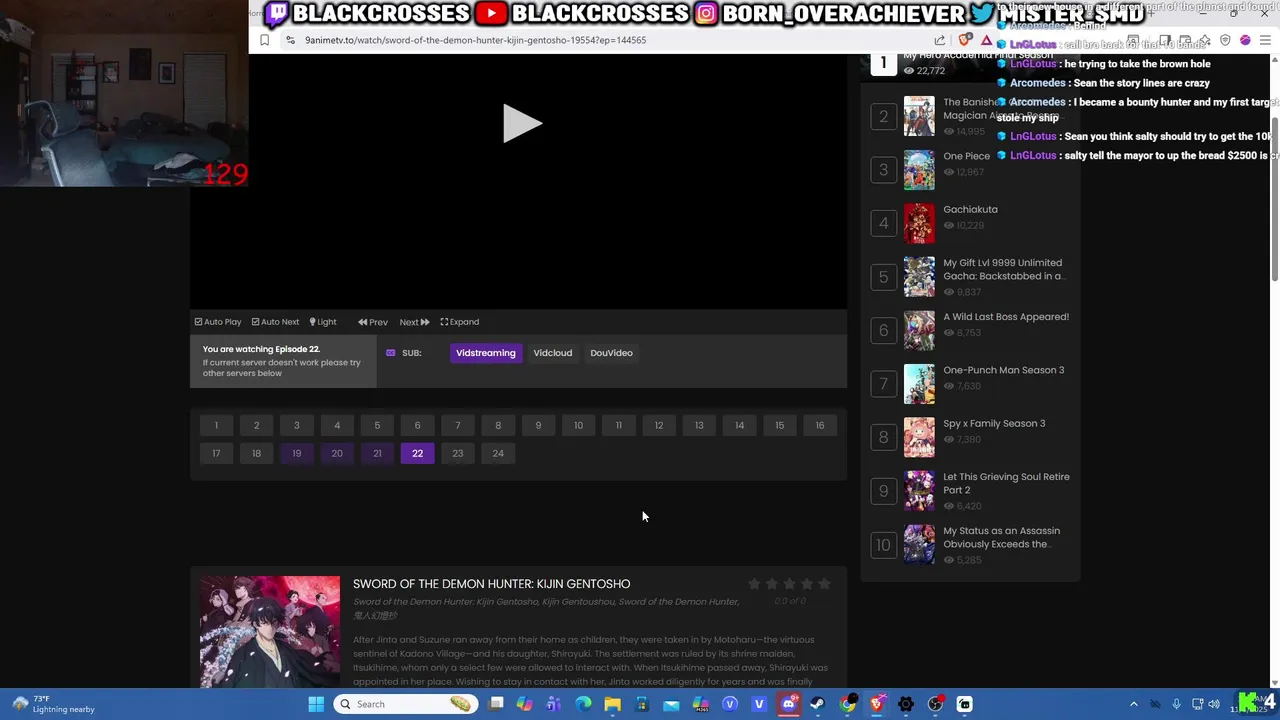1280x720 pixels.
Task: Select the Vidcloud server
Action: [x=553, y=353]
